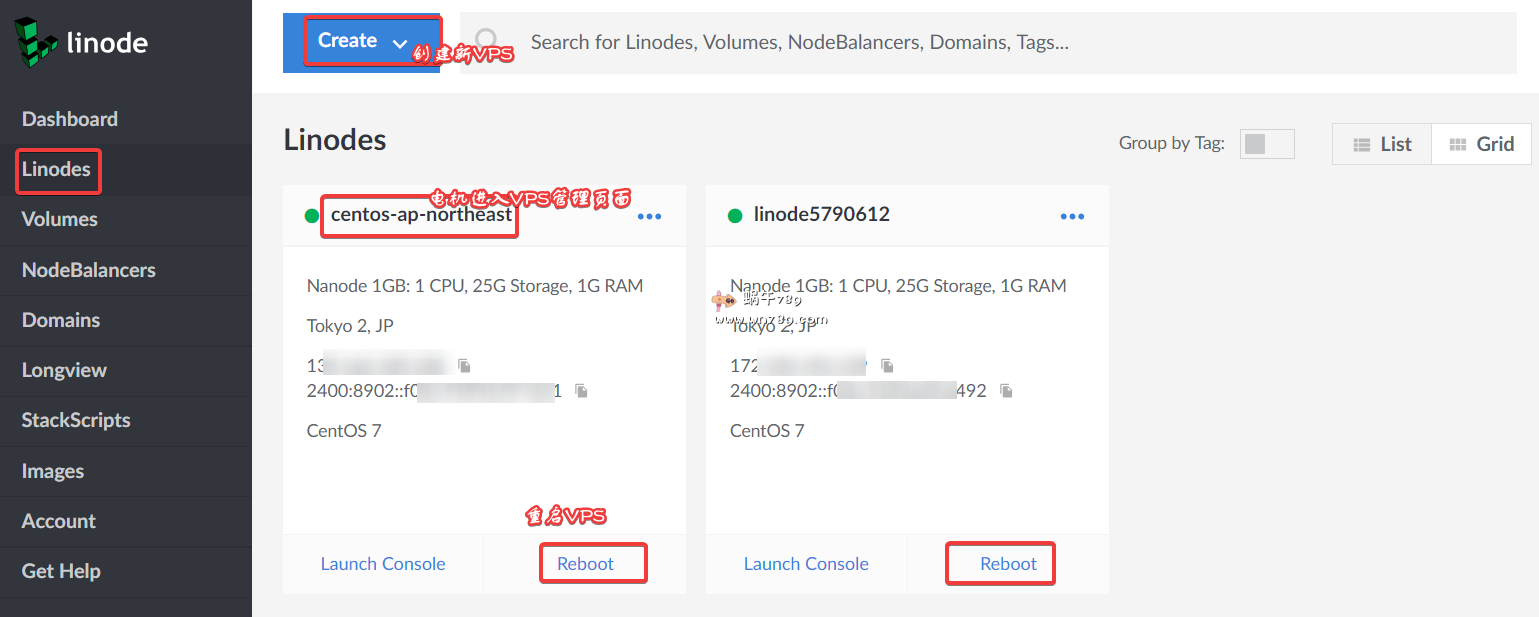
Task: Go to NodeBalancers section
Action: point(89,270)
